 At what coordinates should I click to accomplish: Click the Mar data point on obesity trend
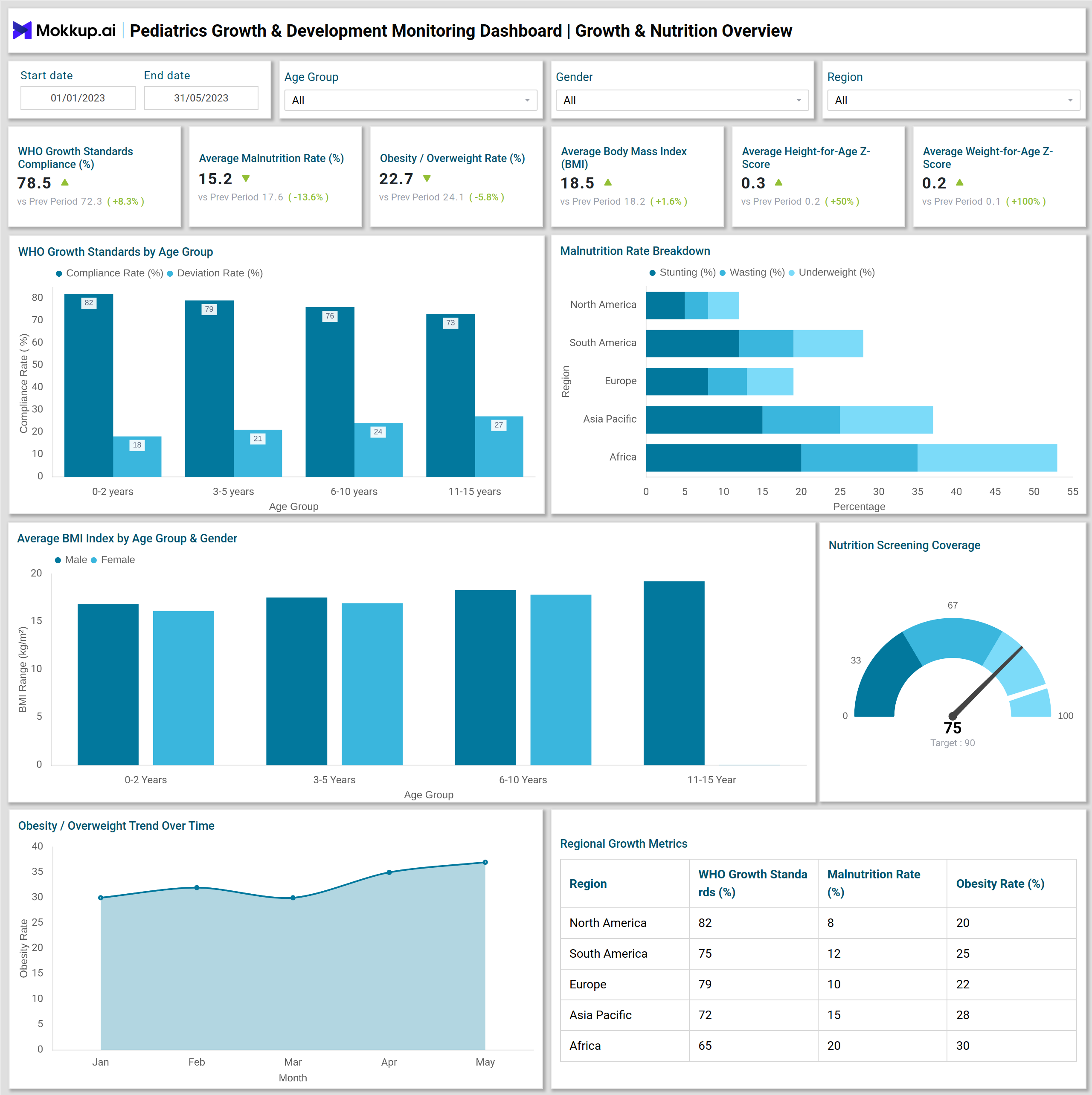pos(293,898)
